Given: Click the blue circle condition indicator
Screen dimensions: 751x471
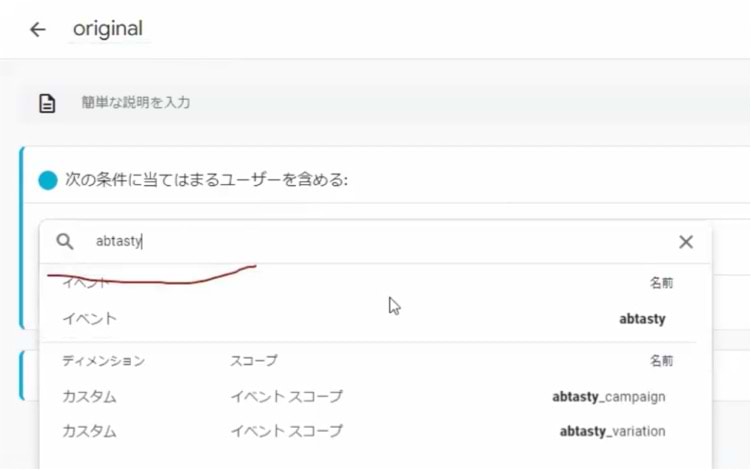Looking at the screenshot, I should click(x=48, y=181).
